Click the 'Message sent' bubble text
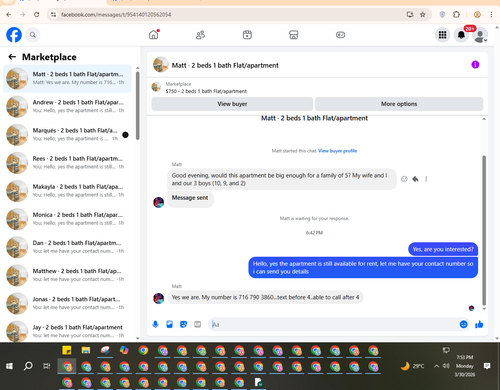The height and width of the screenshot is (390, 500). 190,198
